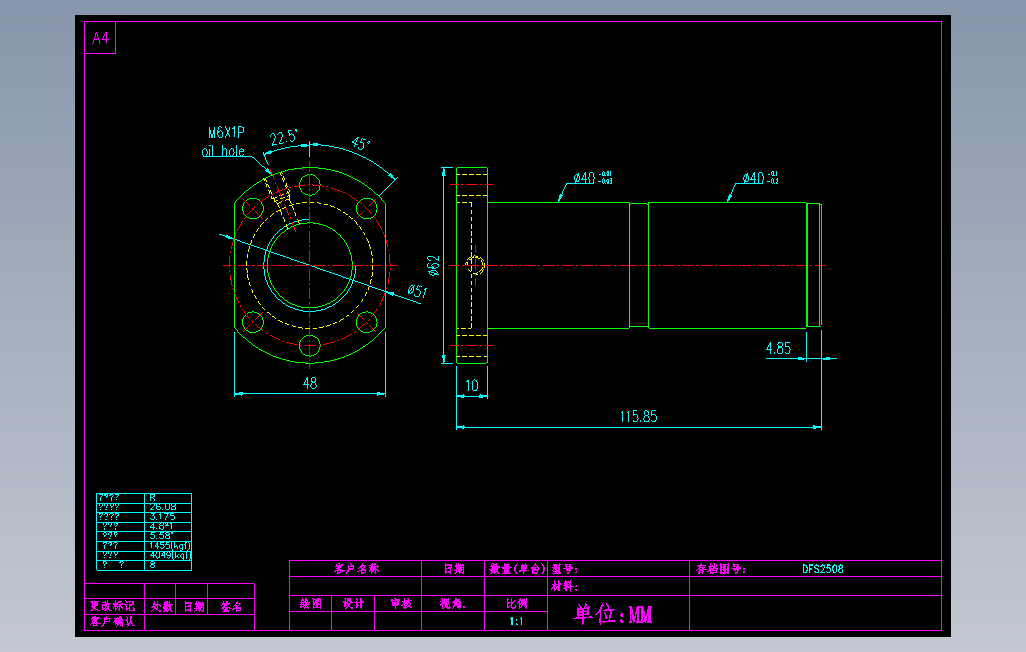
Task: Select the 比例 header cell
Action: [516, 604]
